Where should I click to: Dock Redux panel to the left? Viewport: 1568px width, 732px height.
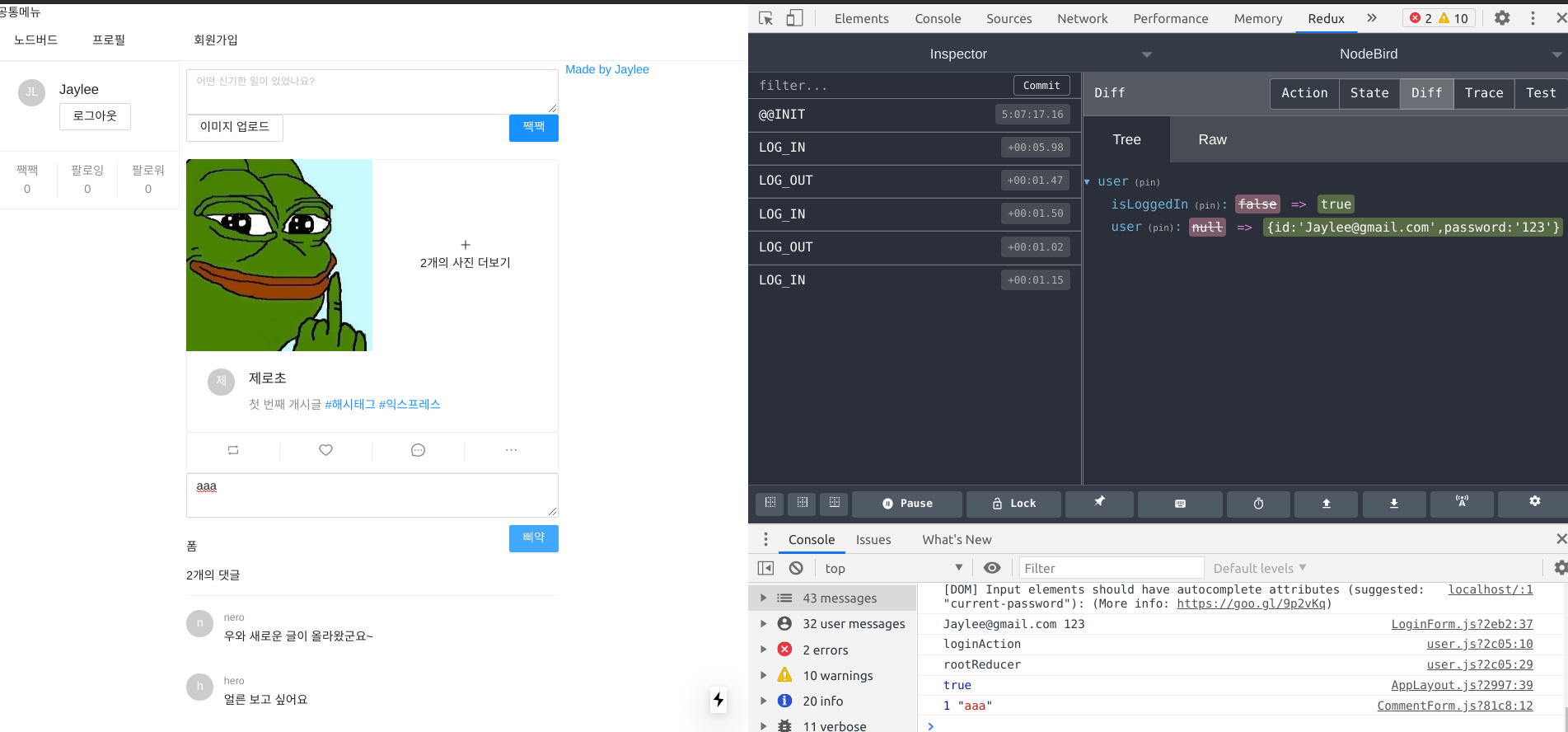(770, 503)
